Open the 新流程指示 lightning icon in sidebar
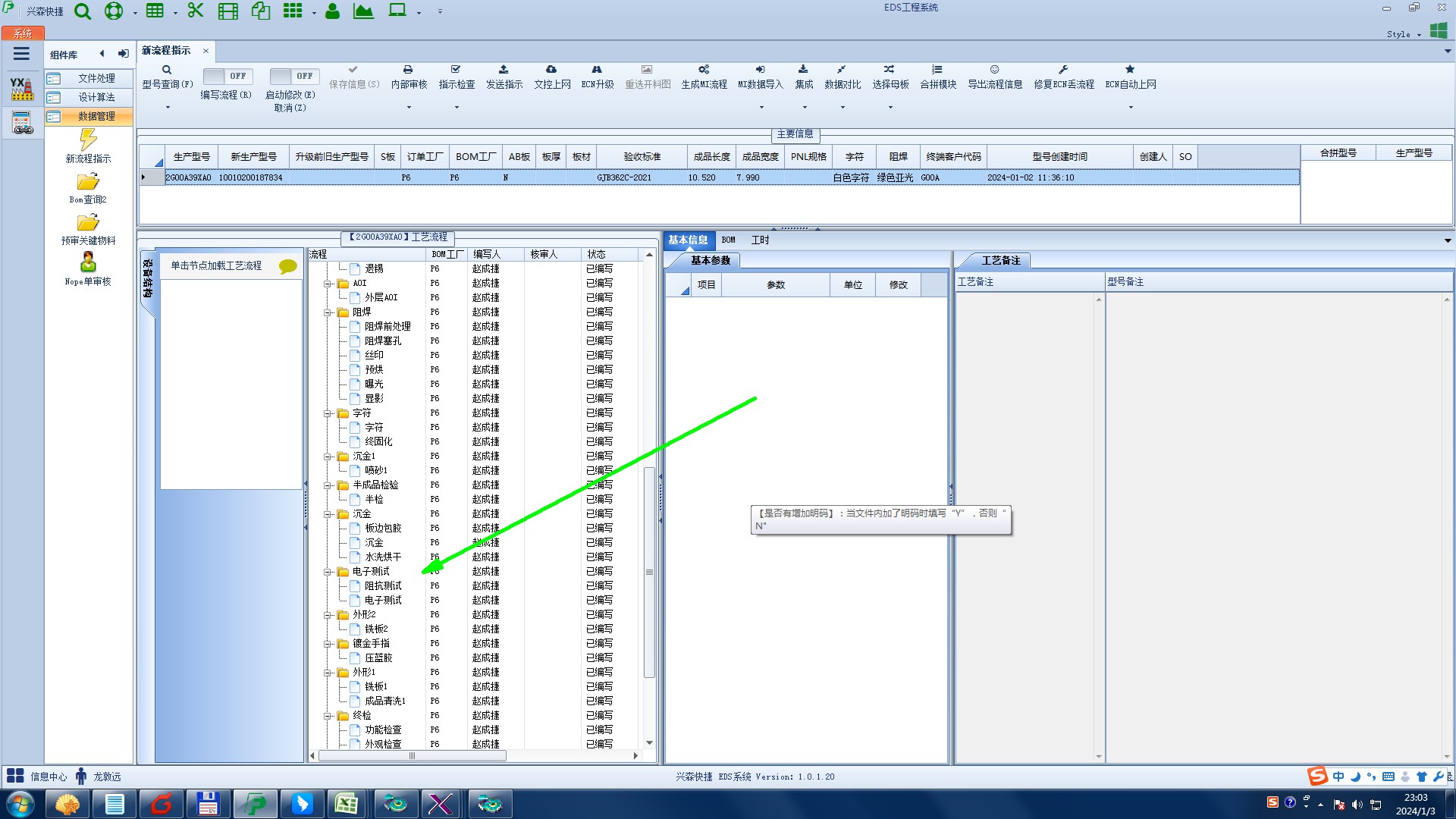Image resolution: width=1456 pixels, height=819 pixels. [x=88, y=140]
